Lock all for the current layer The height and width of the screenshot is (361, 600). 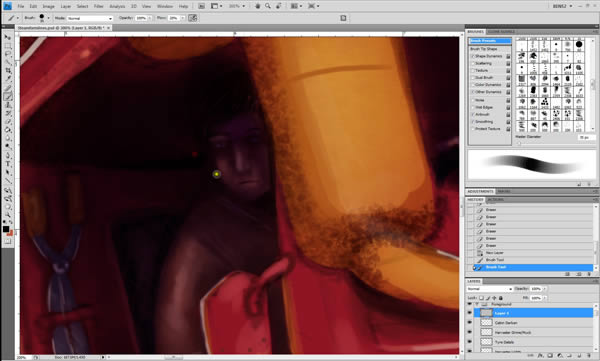coord(501,298)
